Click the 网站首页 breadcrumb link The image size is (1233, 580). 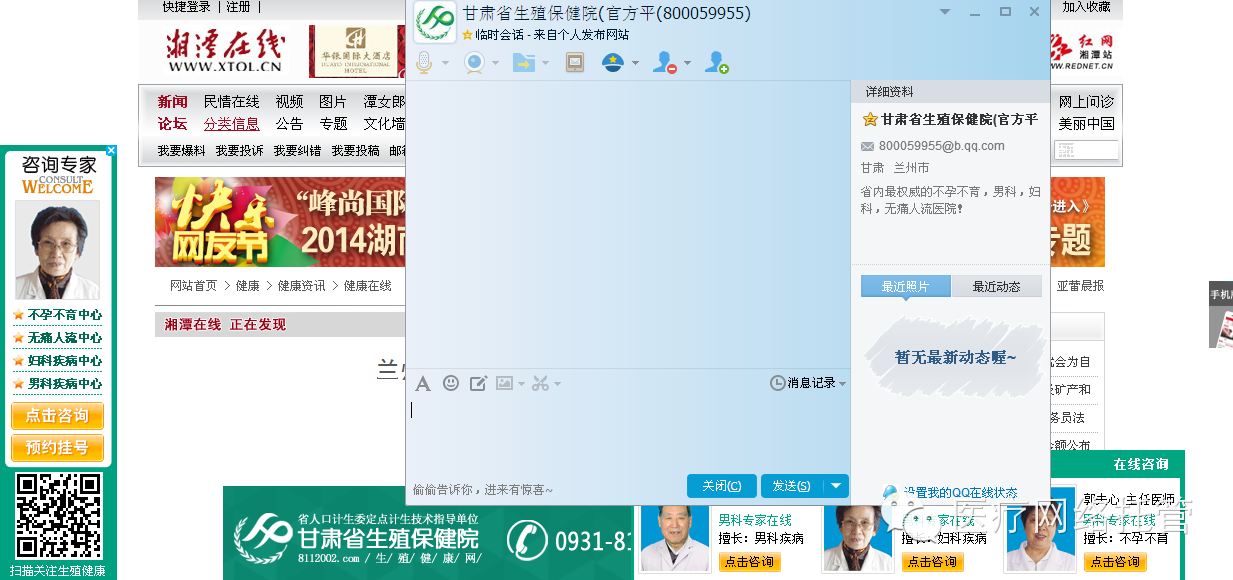coord(193,286)
